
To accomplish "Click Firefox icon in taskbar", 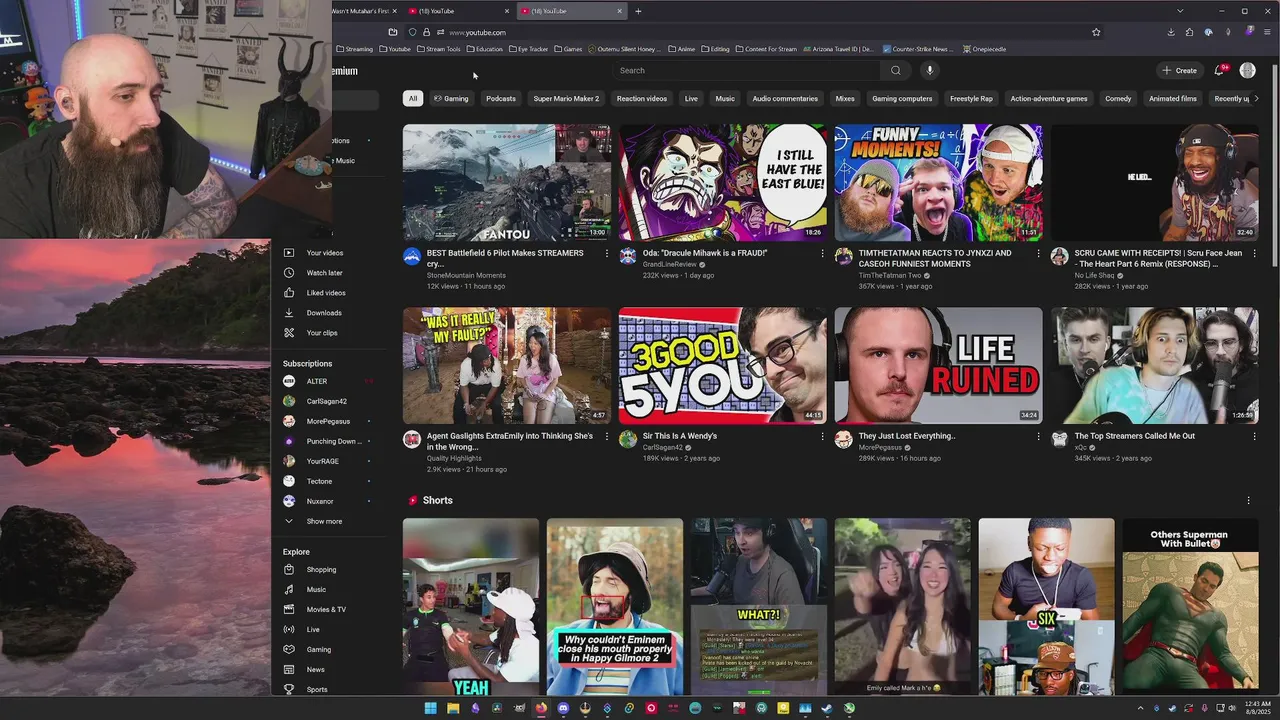I will (541, 708).
